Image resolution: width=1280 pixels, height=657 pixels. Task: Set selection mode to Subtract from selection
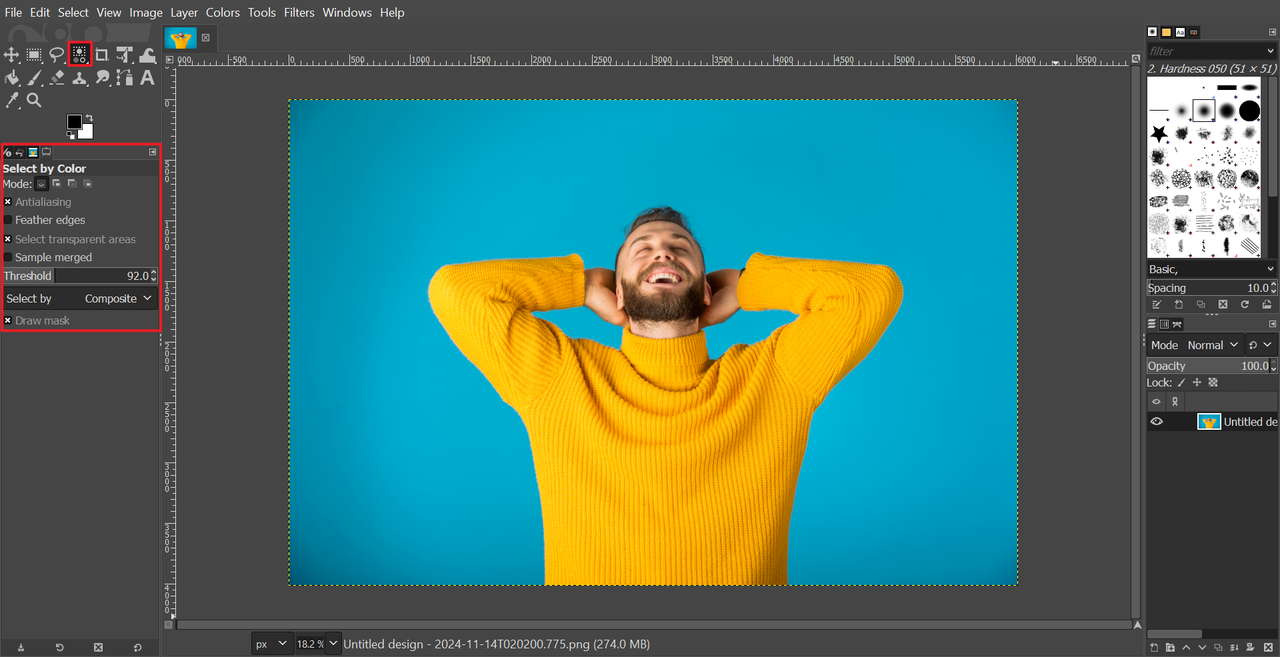click(72, 183)
